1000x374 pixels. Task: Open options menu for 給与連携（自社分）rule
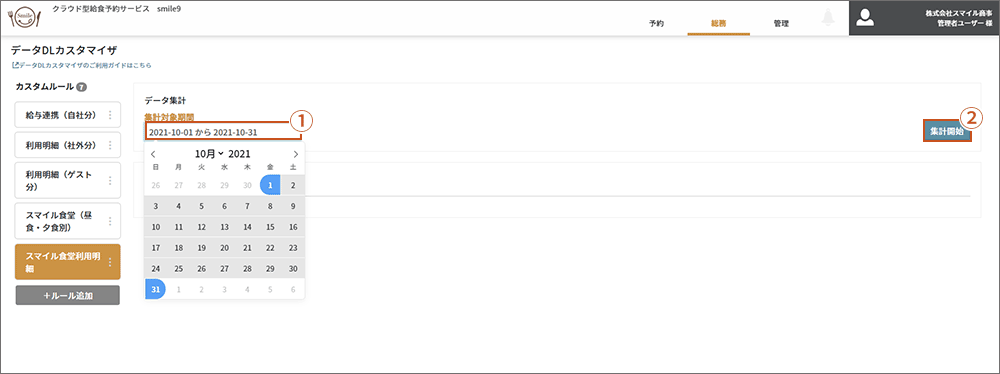(x=110, y=116)
